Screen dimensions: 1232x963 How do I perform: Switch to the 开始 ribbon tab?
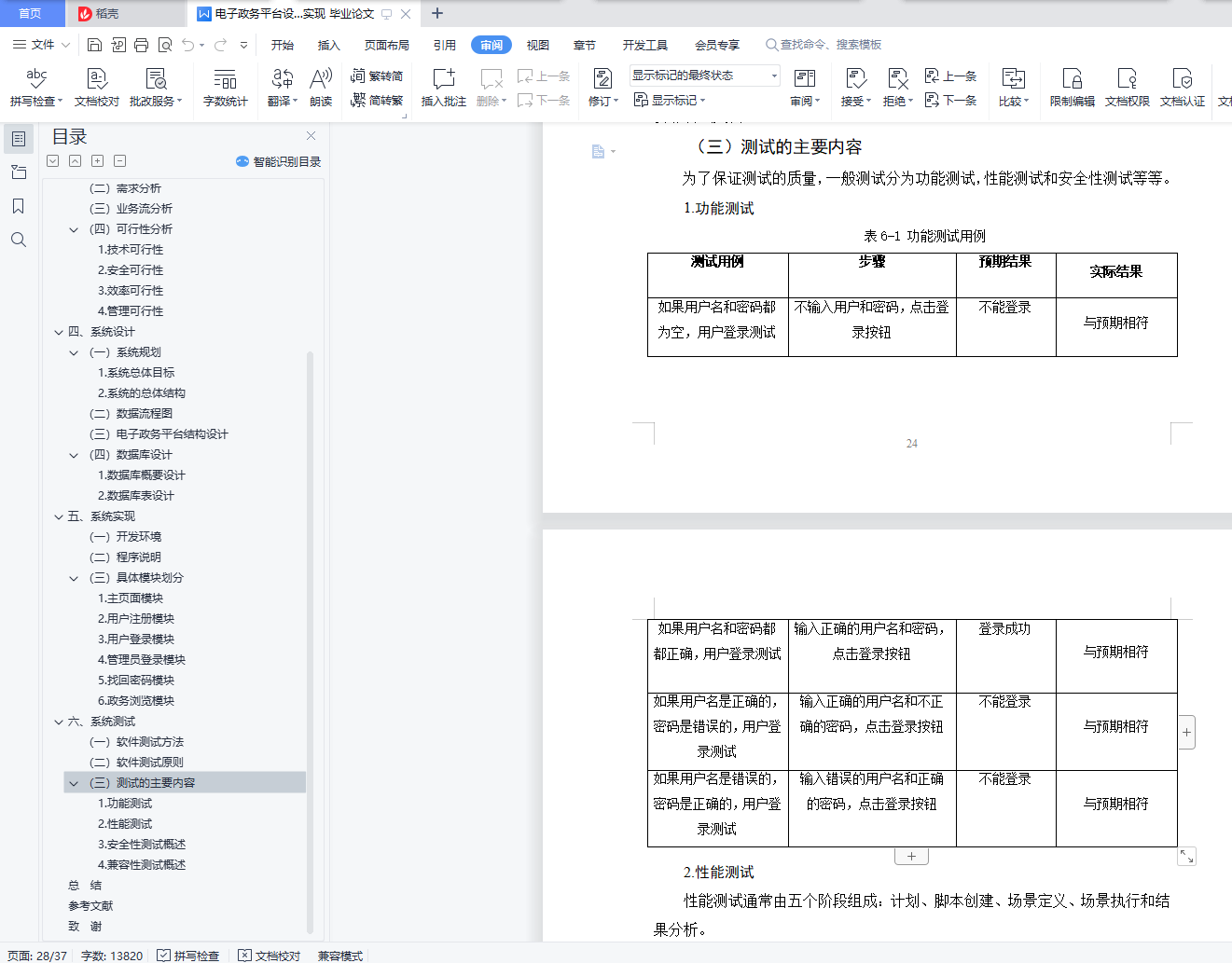(283, 45)
